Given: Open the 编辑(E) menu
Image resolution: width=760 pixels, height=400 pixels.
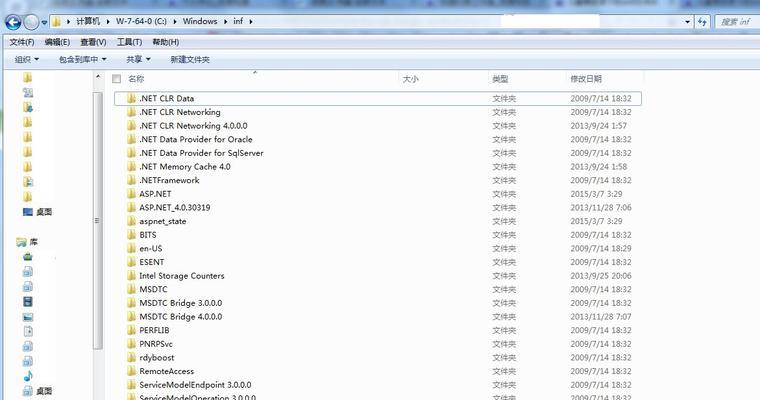Looking at the screenshot, I should [x=57, y=42].
